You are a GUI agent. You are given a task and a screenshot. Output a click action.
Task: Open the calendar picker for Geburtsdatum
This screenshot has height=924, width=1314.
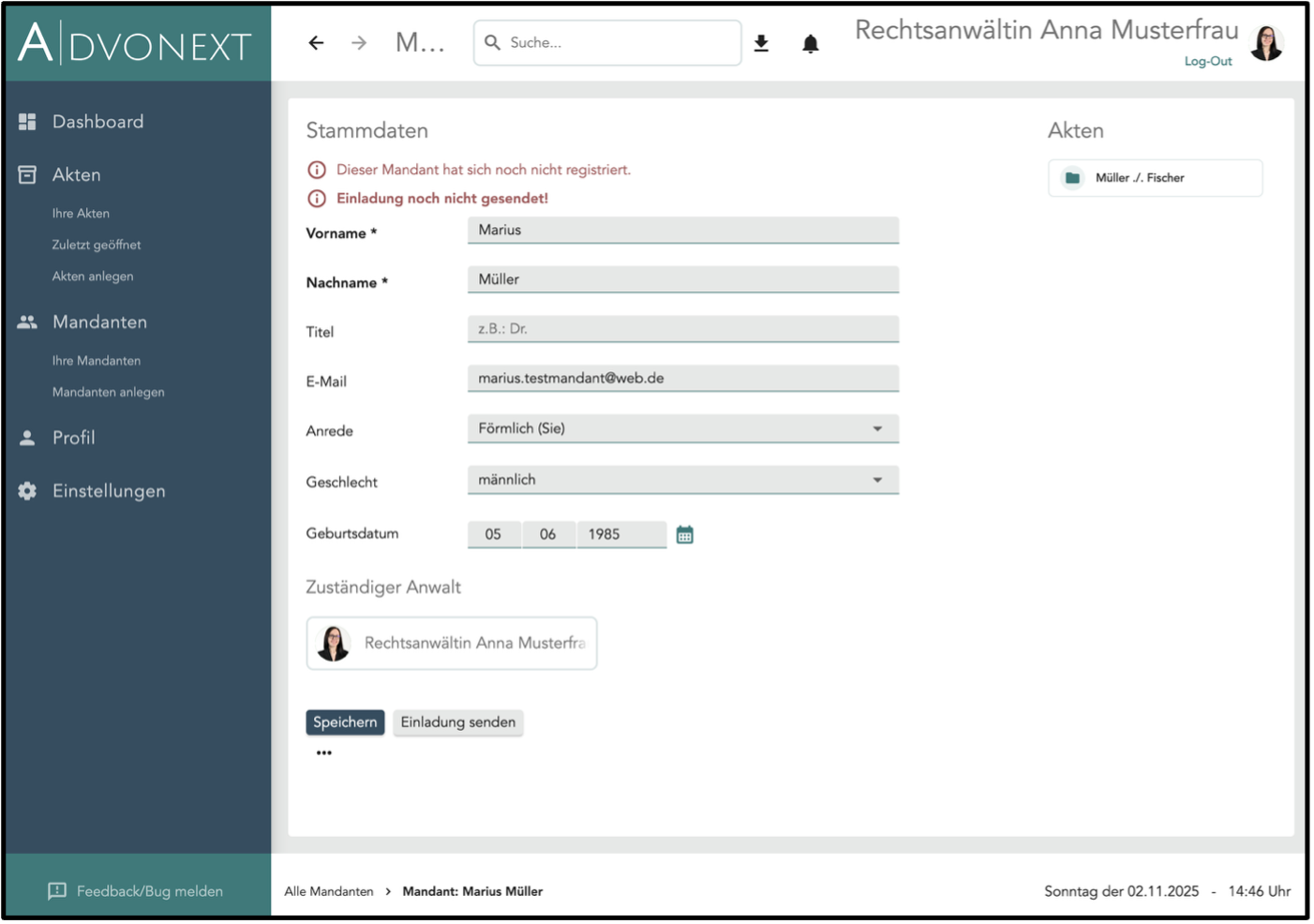click(x=685, y=535)
